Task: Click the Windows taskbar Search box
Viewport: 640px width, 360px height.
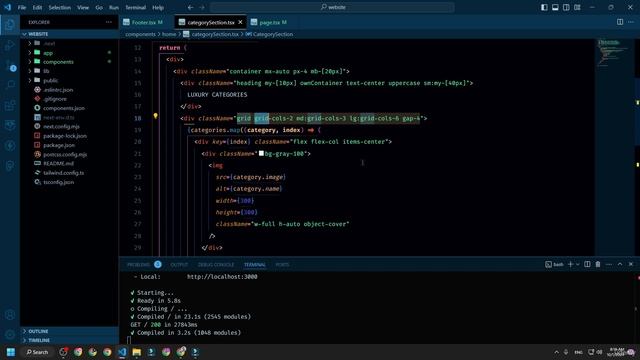Action: point(37,352)
